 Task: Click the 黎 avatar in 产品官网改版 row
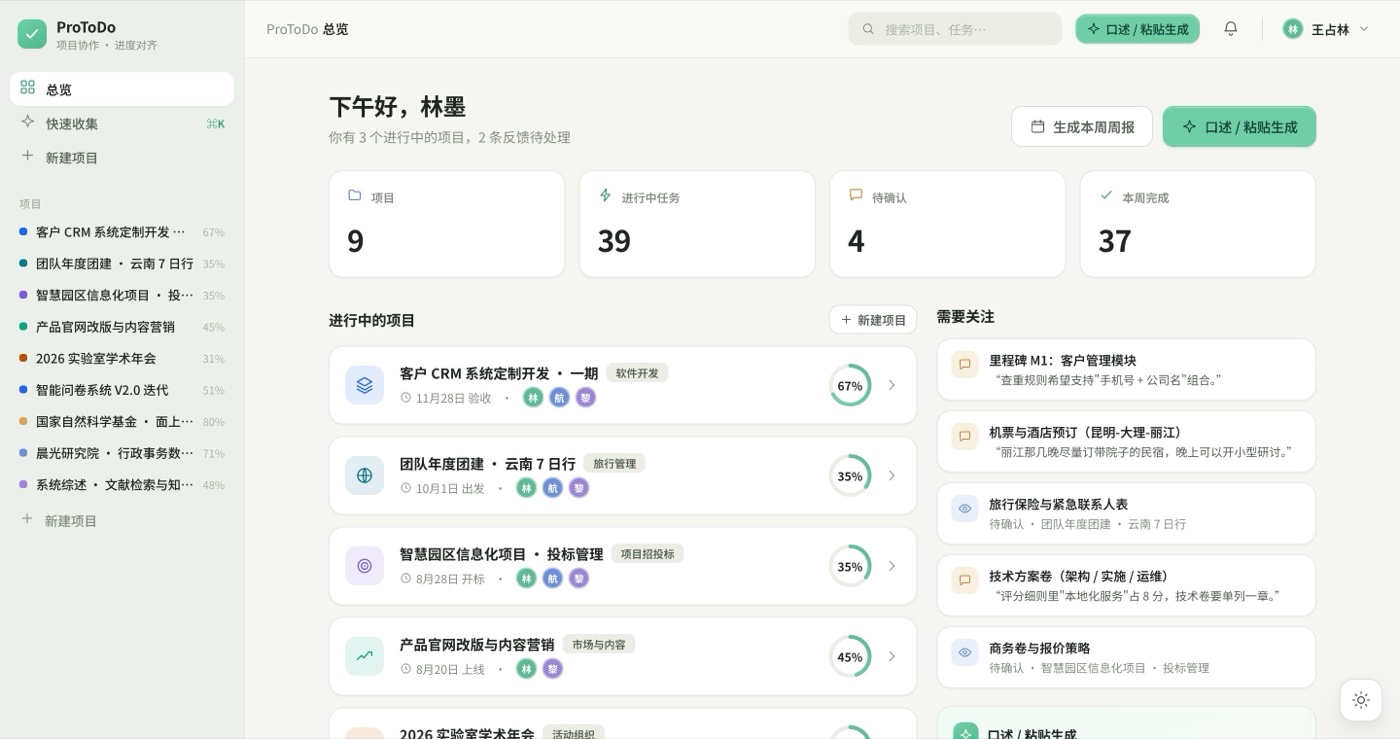coord(552,668)
